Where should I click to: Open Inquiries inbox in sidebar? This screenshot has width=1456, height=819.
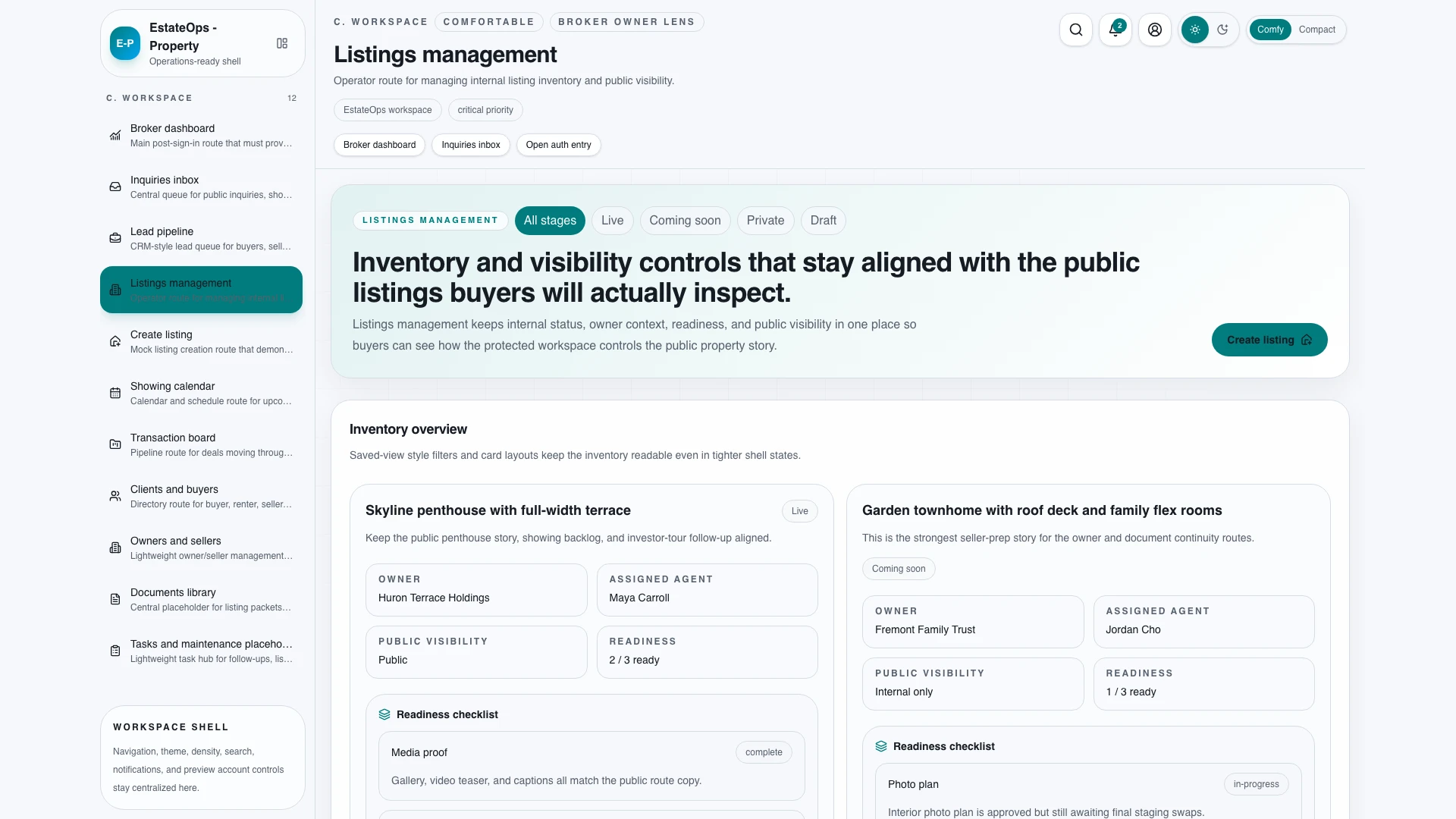[x=201, y=187]
